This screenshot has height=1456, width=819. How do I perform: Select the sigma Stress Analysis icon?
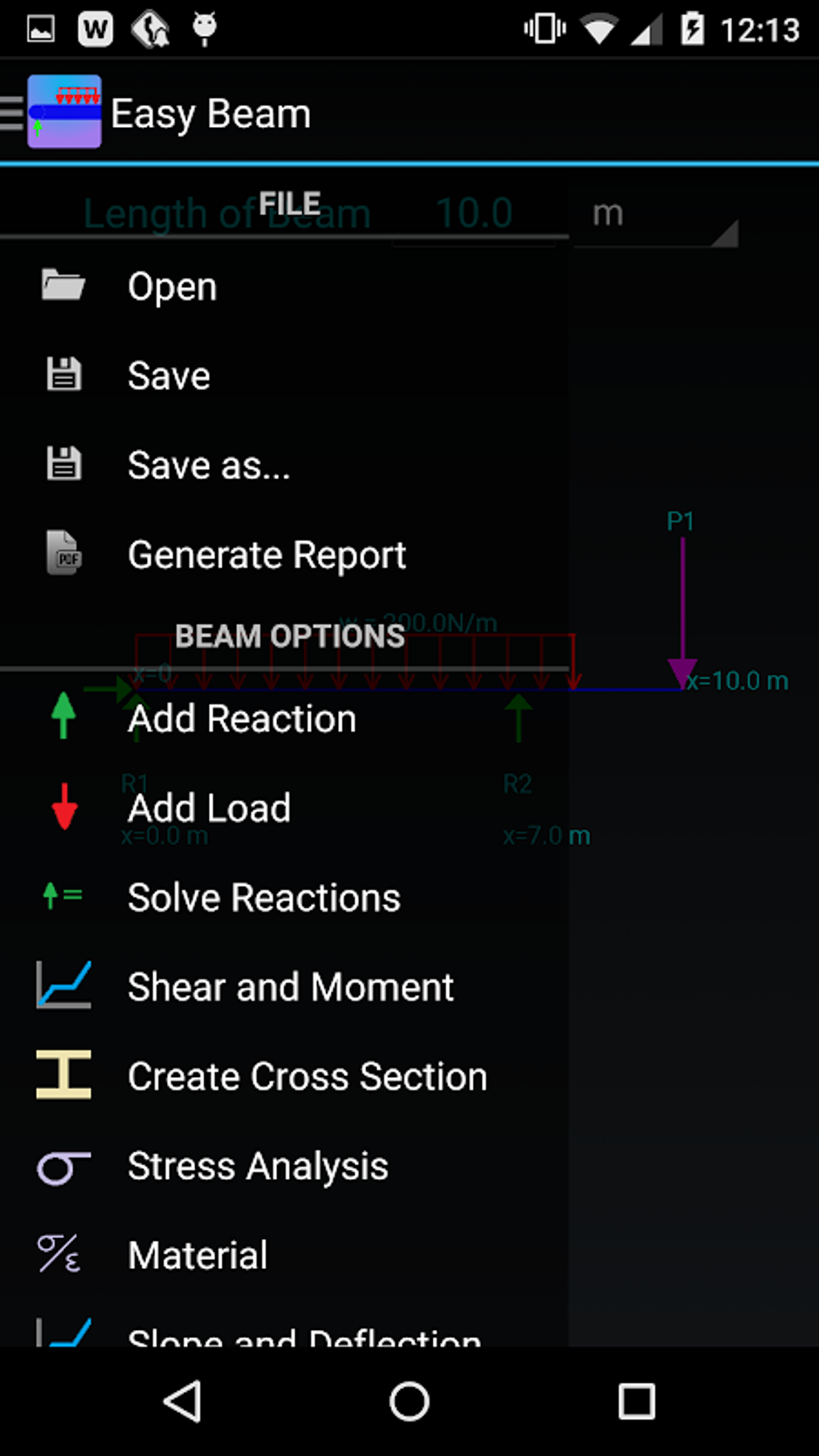coord(64,1165)
